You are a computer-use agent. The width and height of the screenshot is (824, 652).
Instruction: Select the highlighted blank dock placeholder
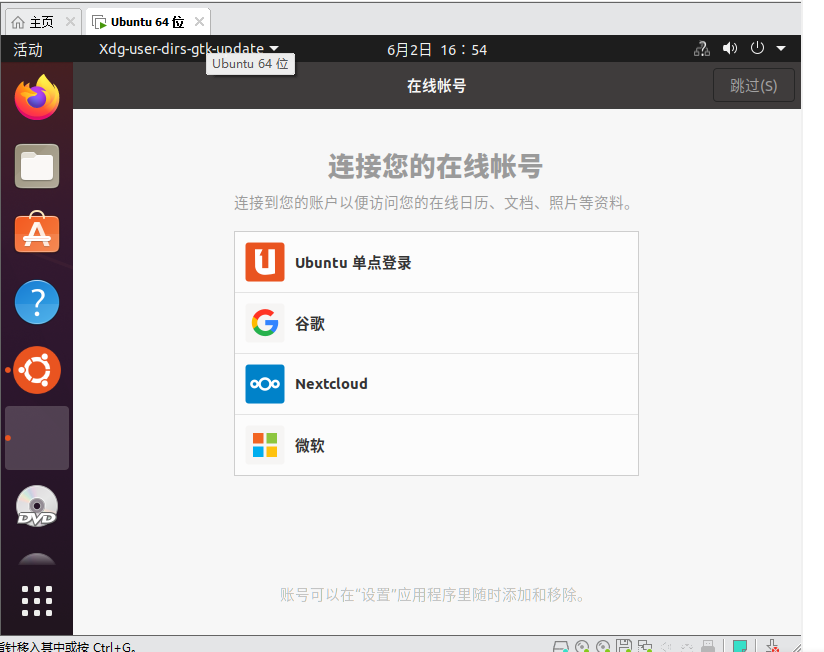[x=37, y=438]
